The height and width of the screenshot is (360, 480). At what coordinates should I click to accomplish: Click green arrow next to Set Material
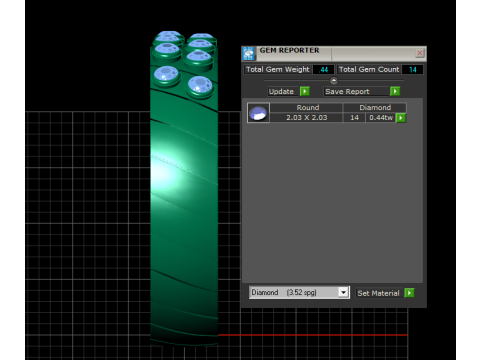click(409, 293)
